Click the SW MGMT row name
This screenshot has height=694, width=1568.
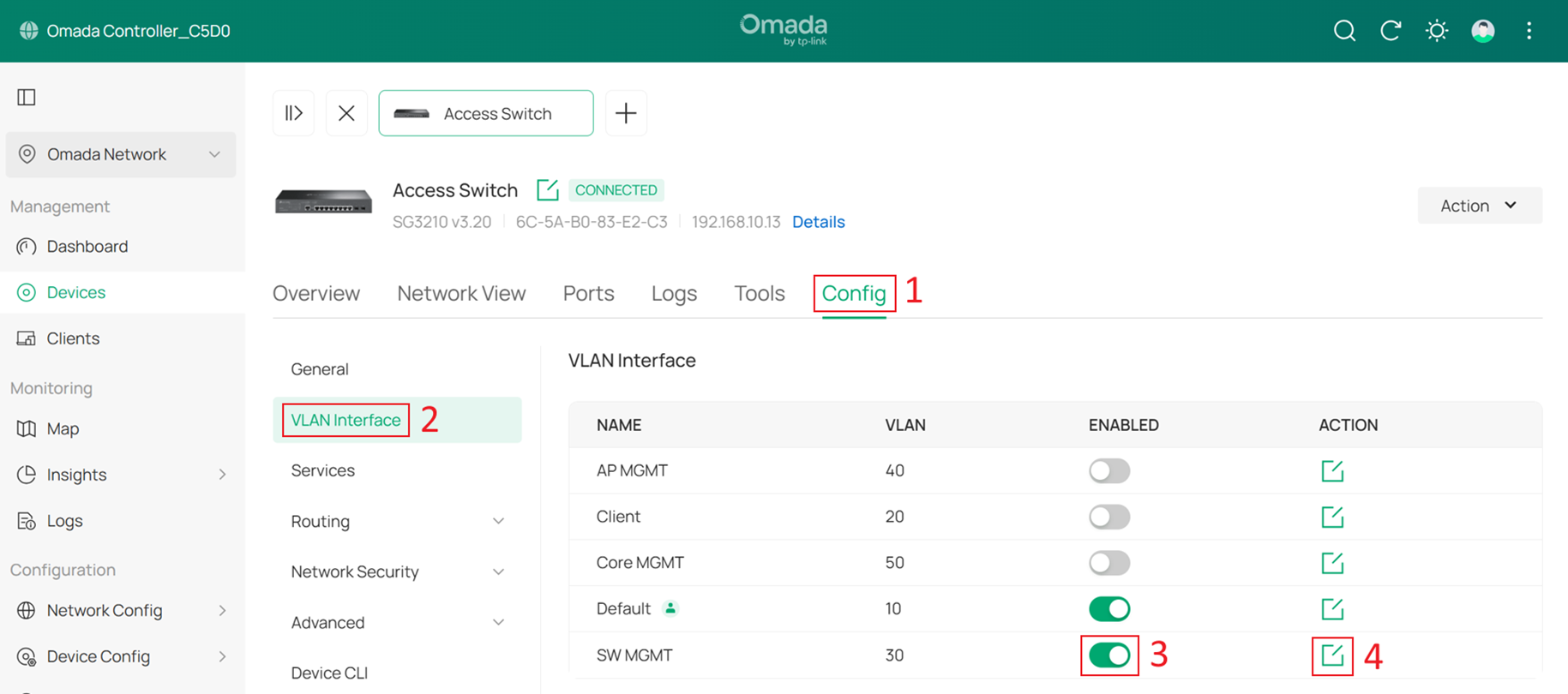[x=634, y=655]
